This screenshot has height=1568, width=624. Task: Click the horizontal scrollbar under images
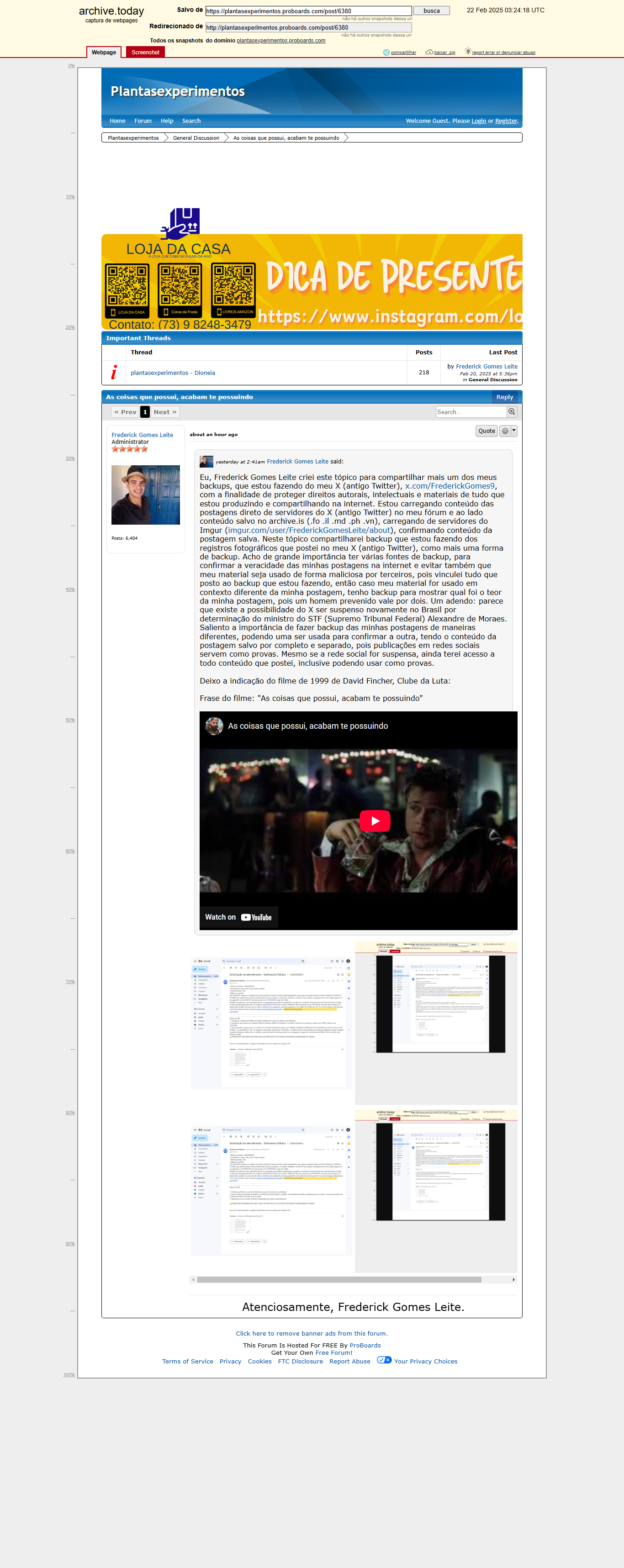339,1279
